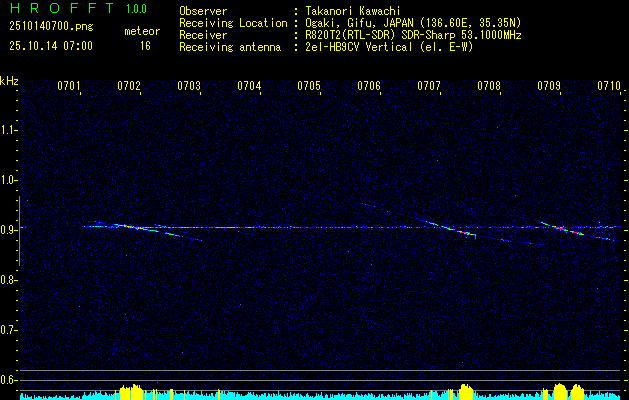629x400 pixels.
Task: Click the yellow power peak below 0707
Action: [466, 392]
